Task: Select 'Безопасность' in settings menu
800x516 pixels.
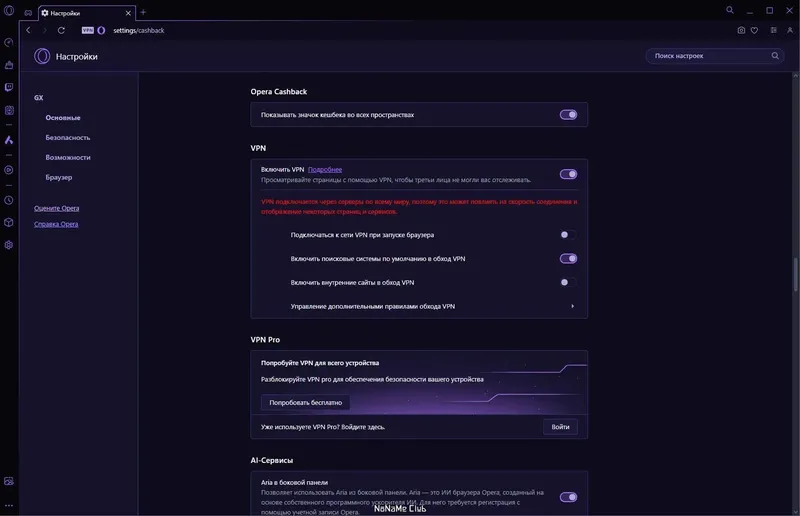Action: click(68, 138)
